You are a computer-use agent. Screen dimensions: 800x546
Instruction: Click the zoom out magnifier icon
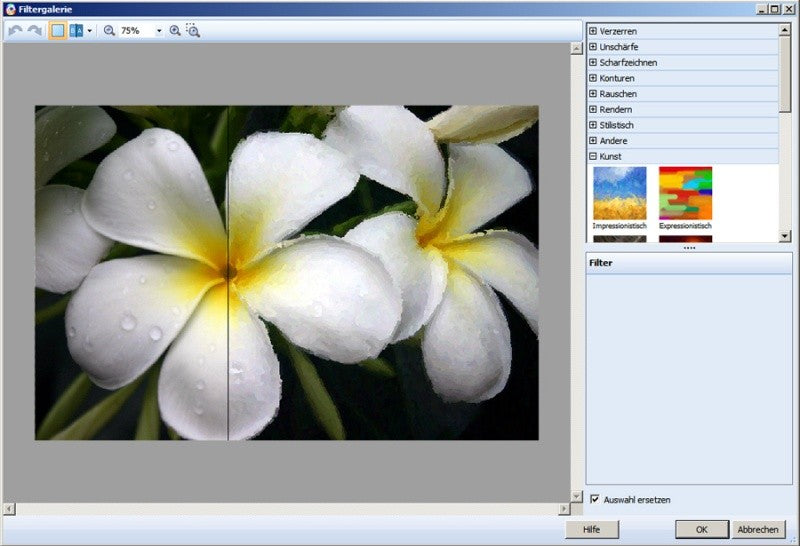coord(109,31)
